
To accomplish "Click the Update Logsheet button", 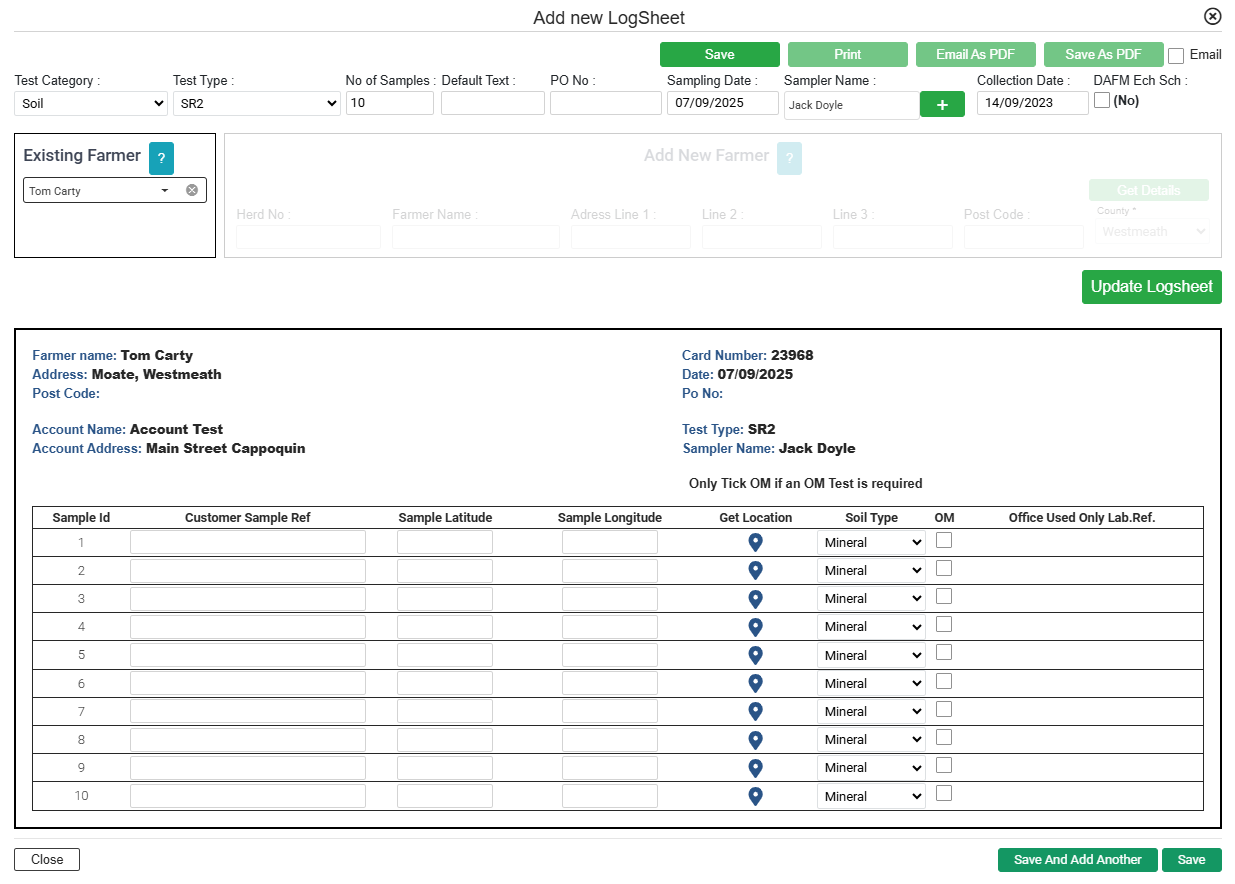I will pos(1151,286).
